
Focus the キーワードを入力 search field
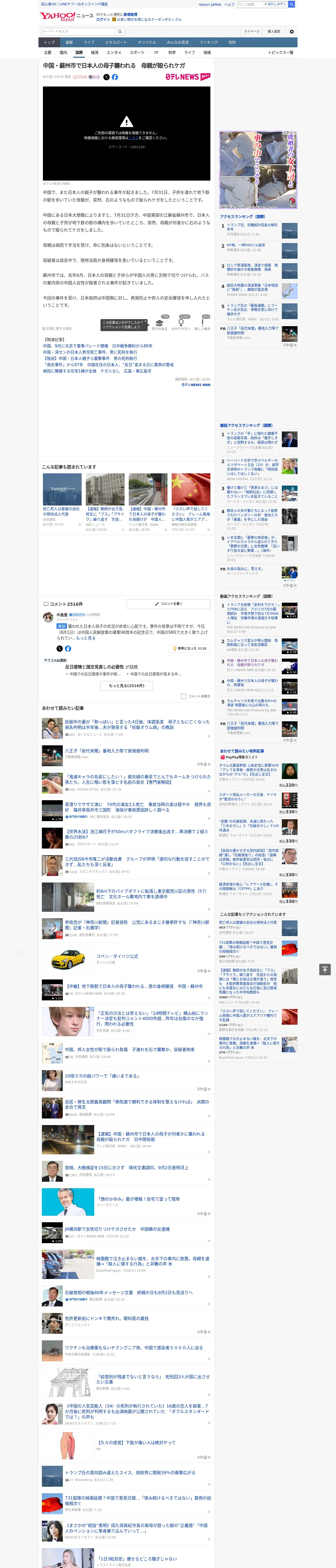coord(78,32)
